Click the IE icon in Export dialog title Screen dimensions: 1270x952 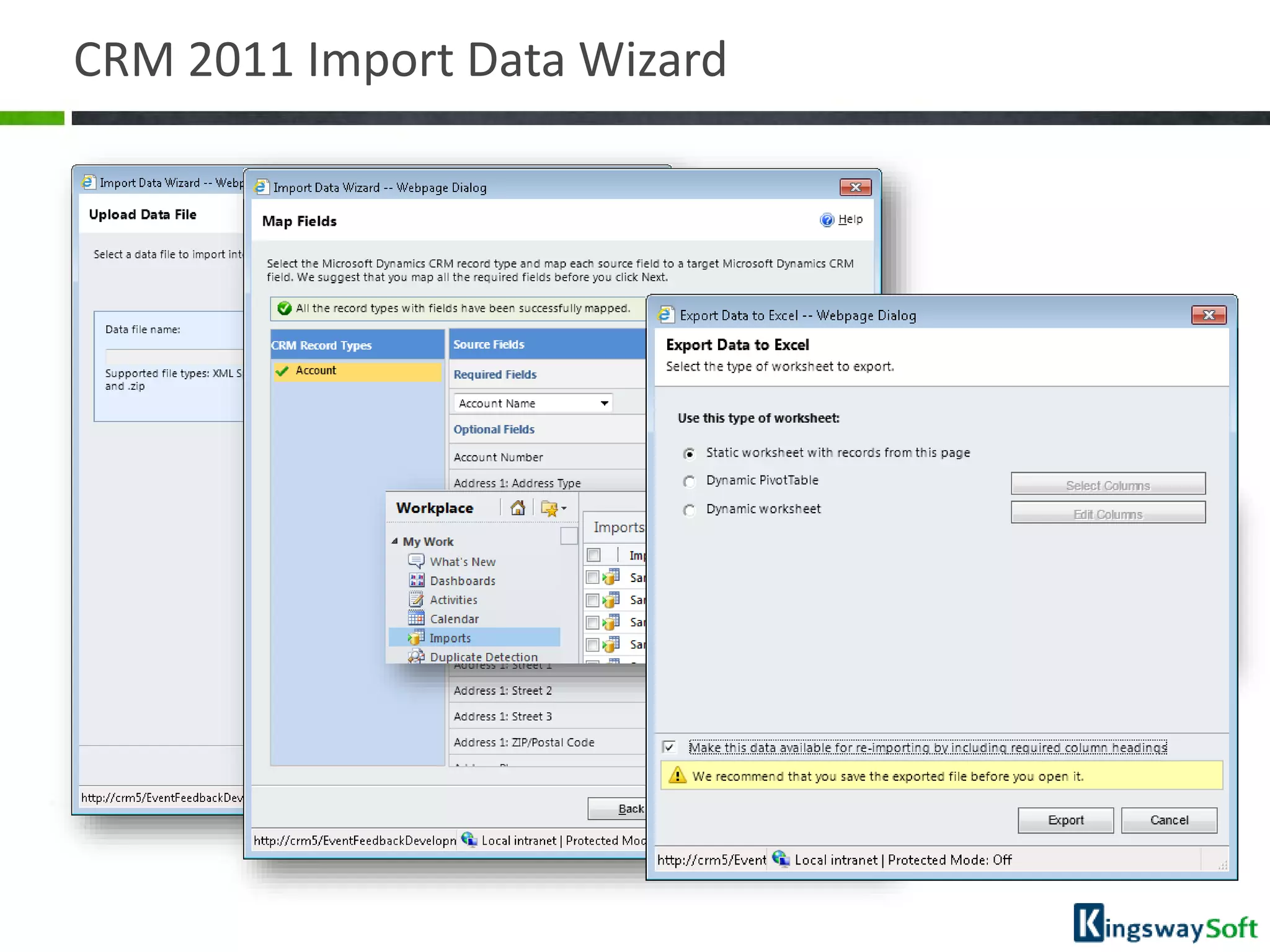[665, 314]
